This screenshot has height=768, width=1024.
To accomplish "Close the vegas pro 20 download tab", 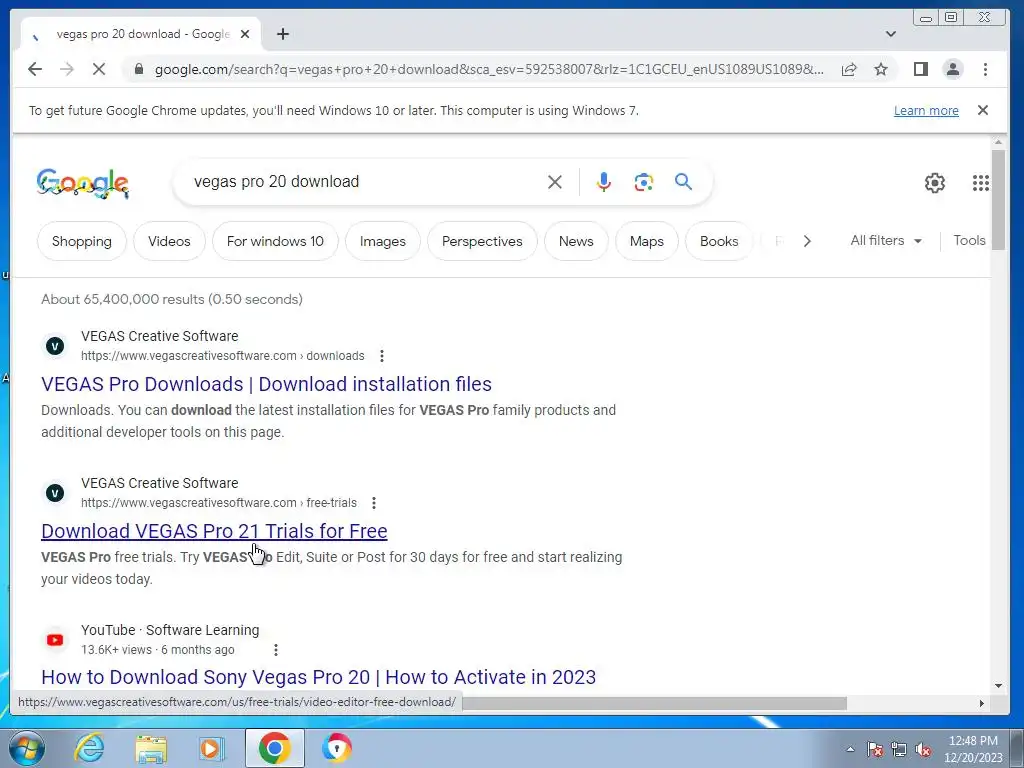I will coord(245,34).
